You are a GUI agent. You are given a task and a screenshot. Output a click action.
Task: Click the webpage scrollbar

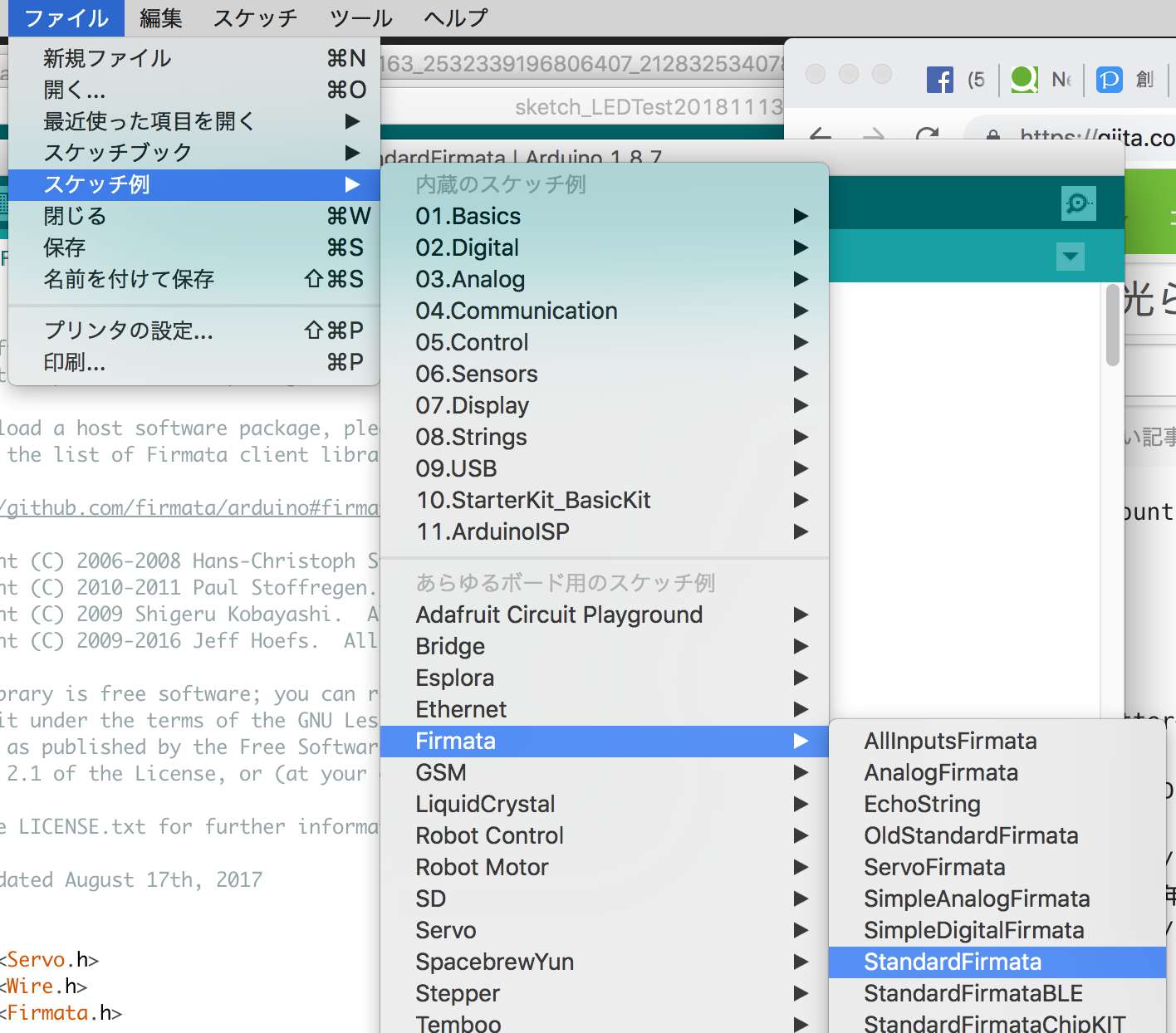tap(1112, 324)
